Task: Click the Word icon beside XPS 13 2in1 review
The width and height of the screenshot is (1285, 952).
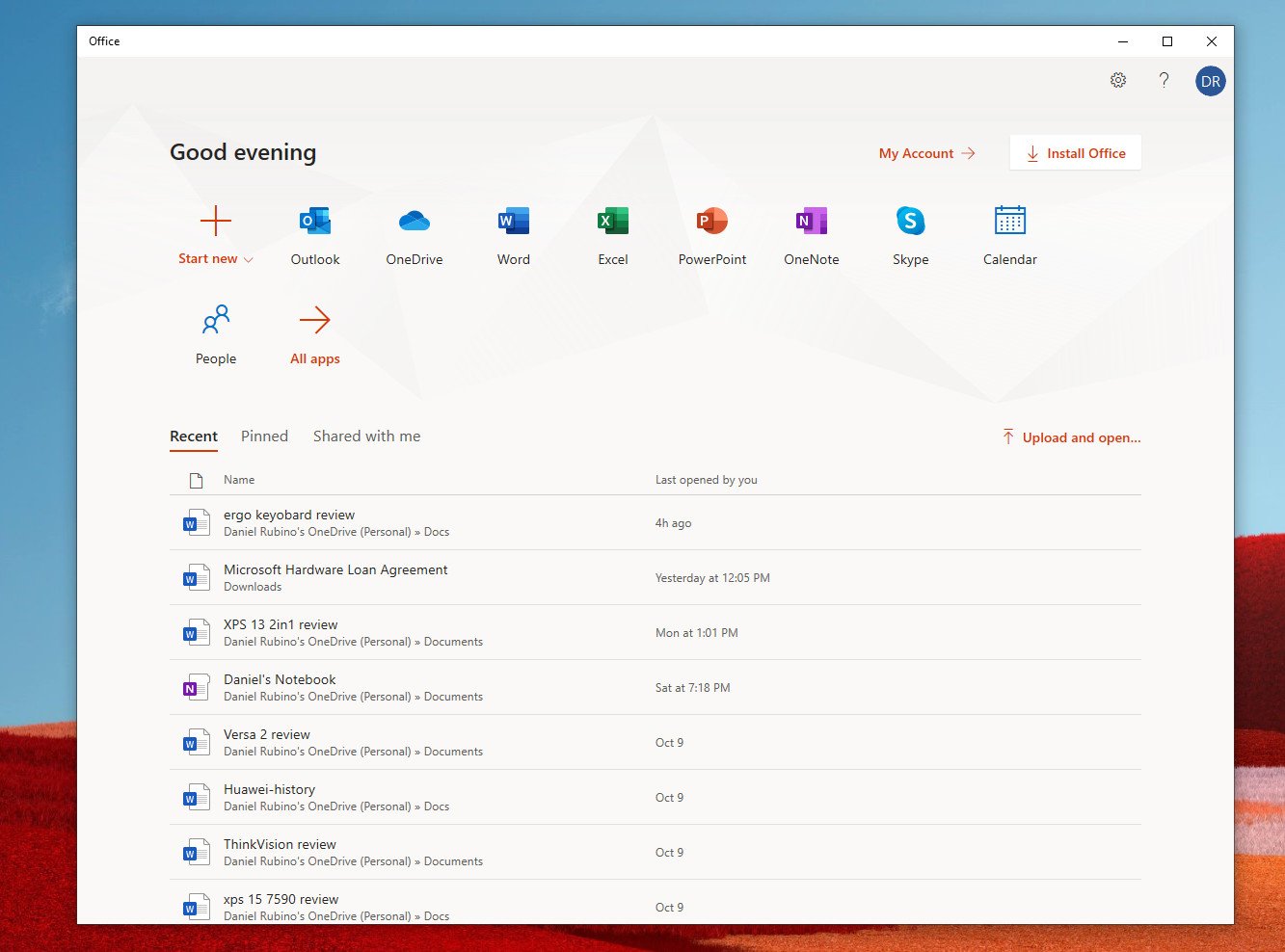Action: 196,632
